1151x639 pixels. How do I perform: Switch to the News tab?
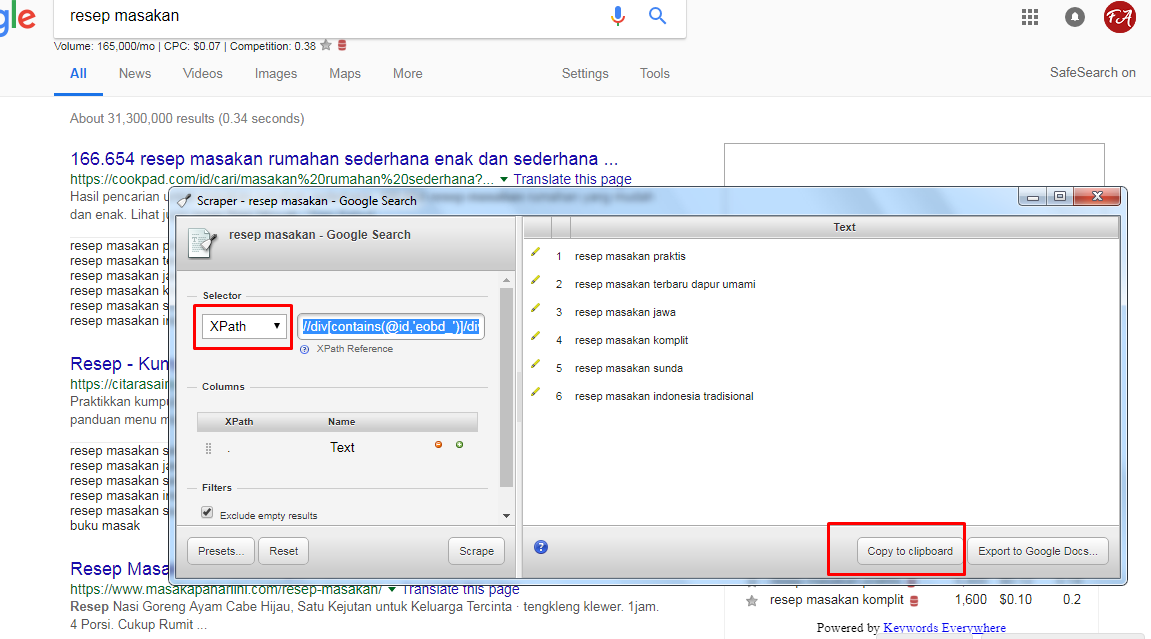135,73
